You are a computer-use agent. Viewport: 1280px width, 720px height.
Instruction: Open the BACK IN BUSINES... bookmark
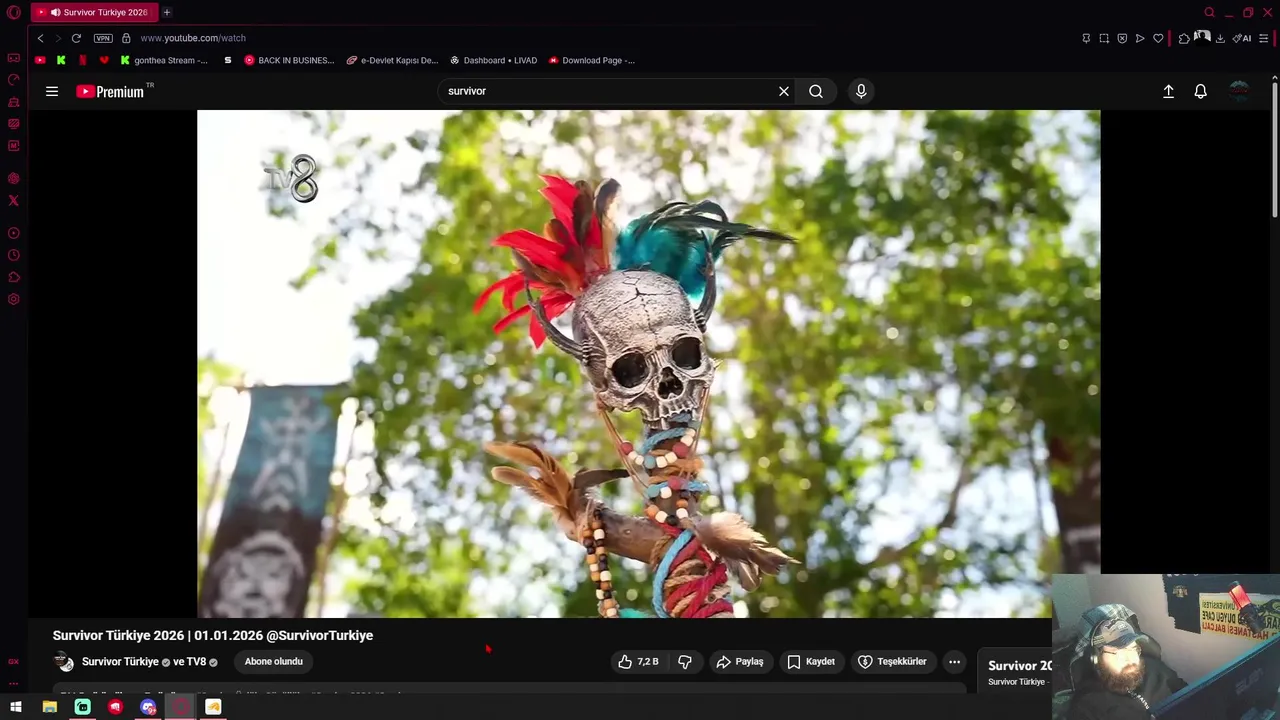click(x=289, y=60)
